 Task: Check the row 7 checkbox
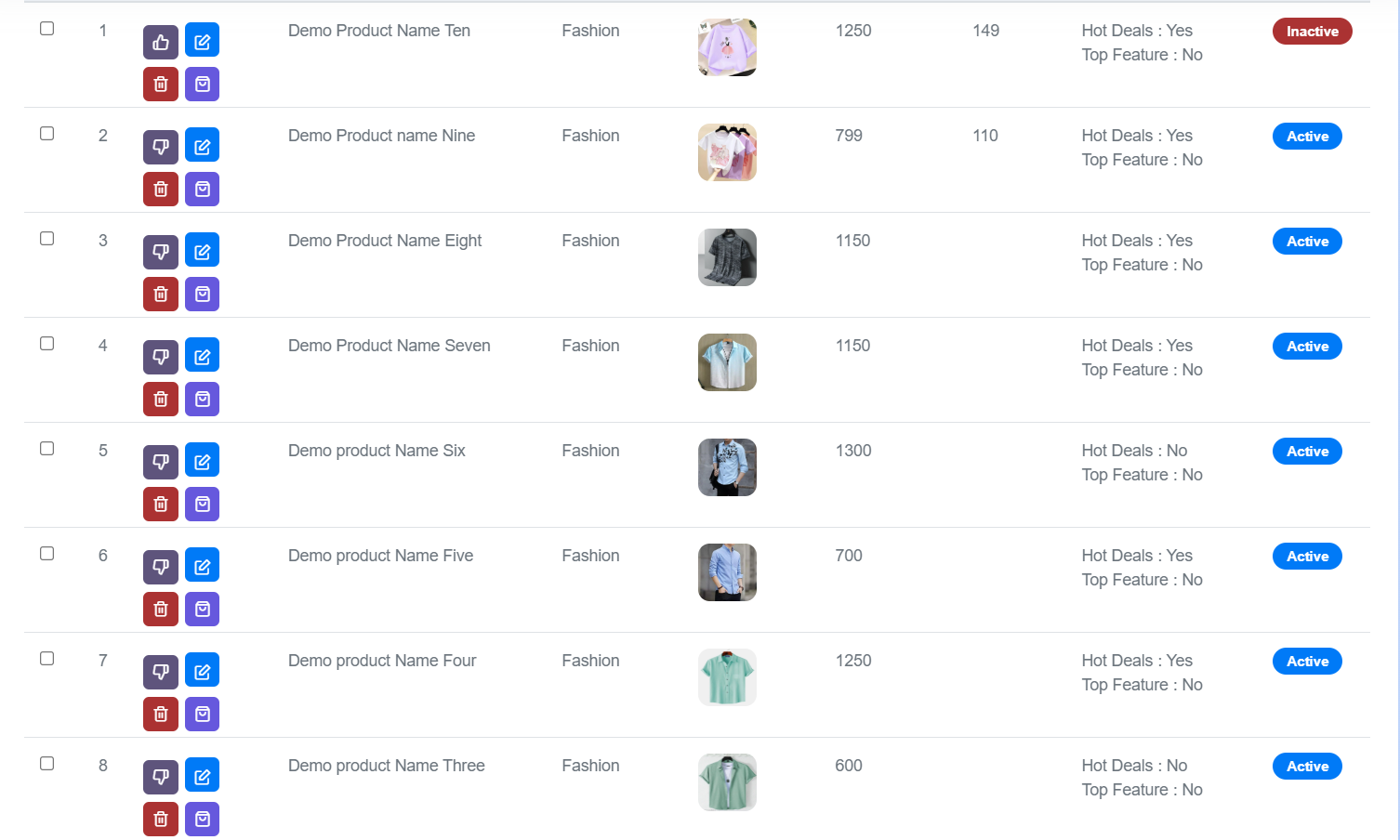[46, 659]
